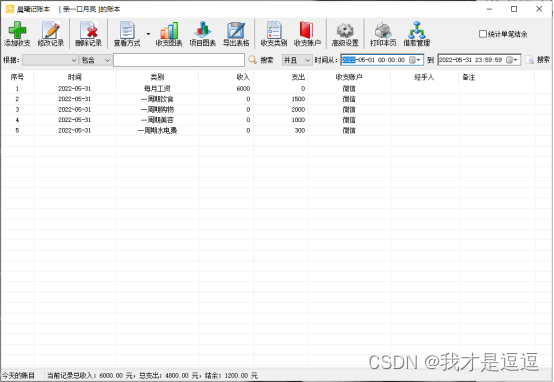Click expense value 300
The image size is (554, 382).
pyautogui.click(x=300, y=130)
